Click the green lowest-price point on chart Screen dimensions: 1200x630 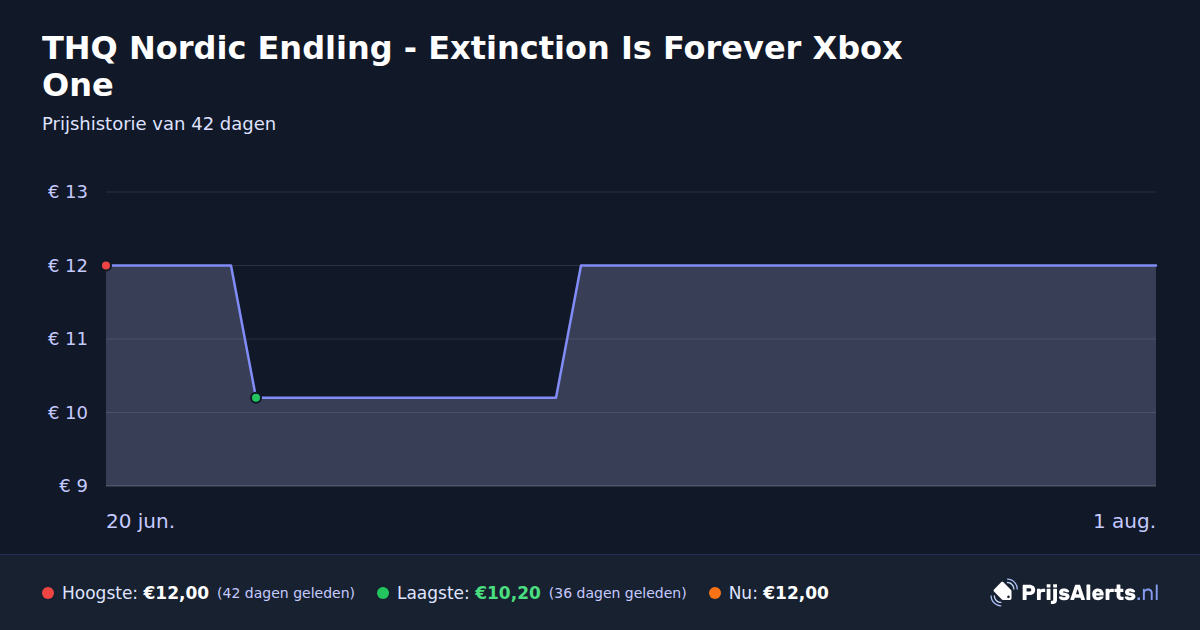pyautogui.click(x=256, y=398)
